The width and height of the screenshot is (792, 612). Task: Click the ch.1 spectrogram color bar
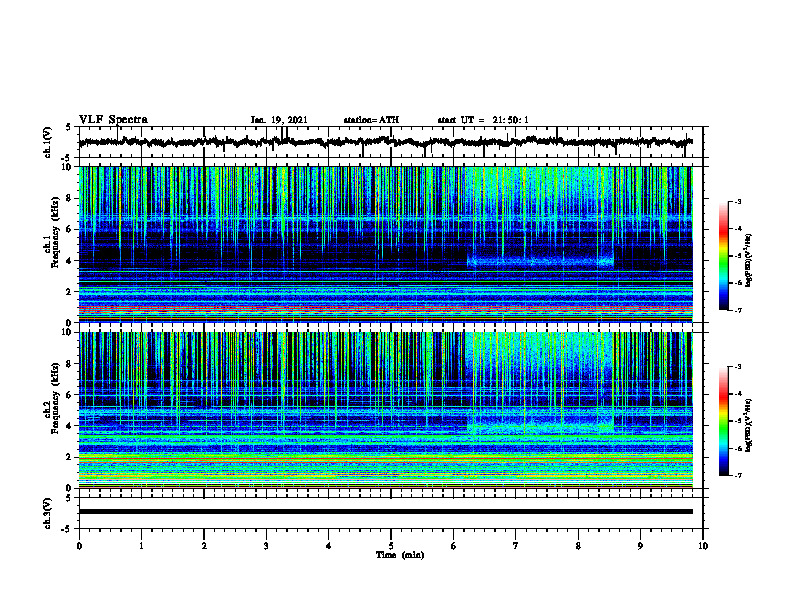[x=724, y=256]
